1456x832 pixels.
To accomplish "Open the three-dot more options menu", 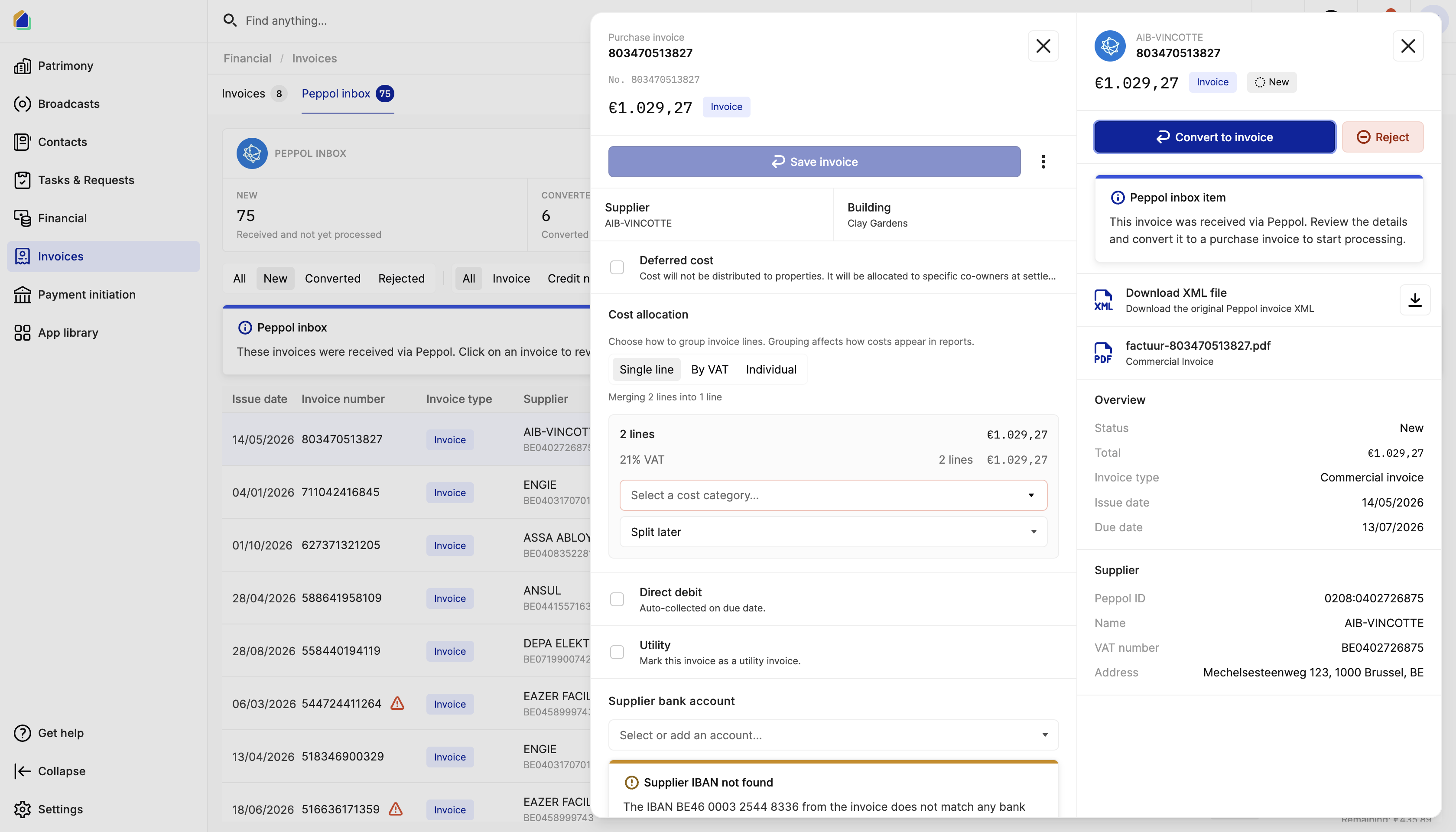I will [x=1043, y=162].
